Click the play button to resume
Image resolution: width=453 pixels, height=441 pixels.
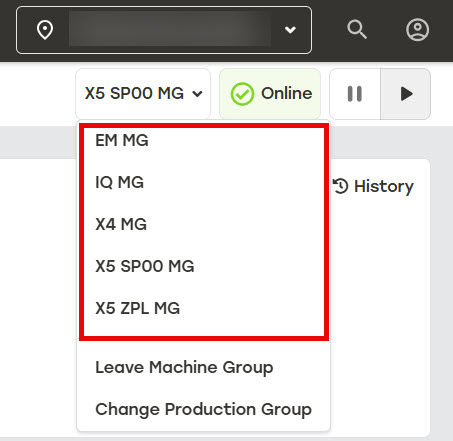point(406,94)
